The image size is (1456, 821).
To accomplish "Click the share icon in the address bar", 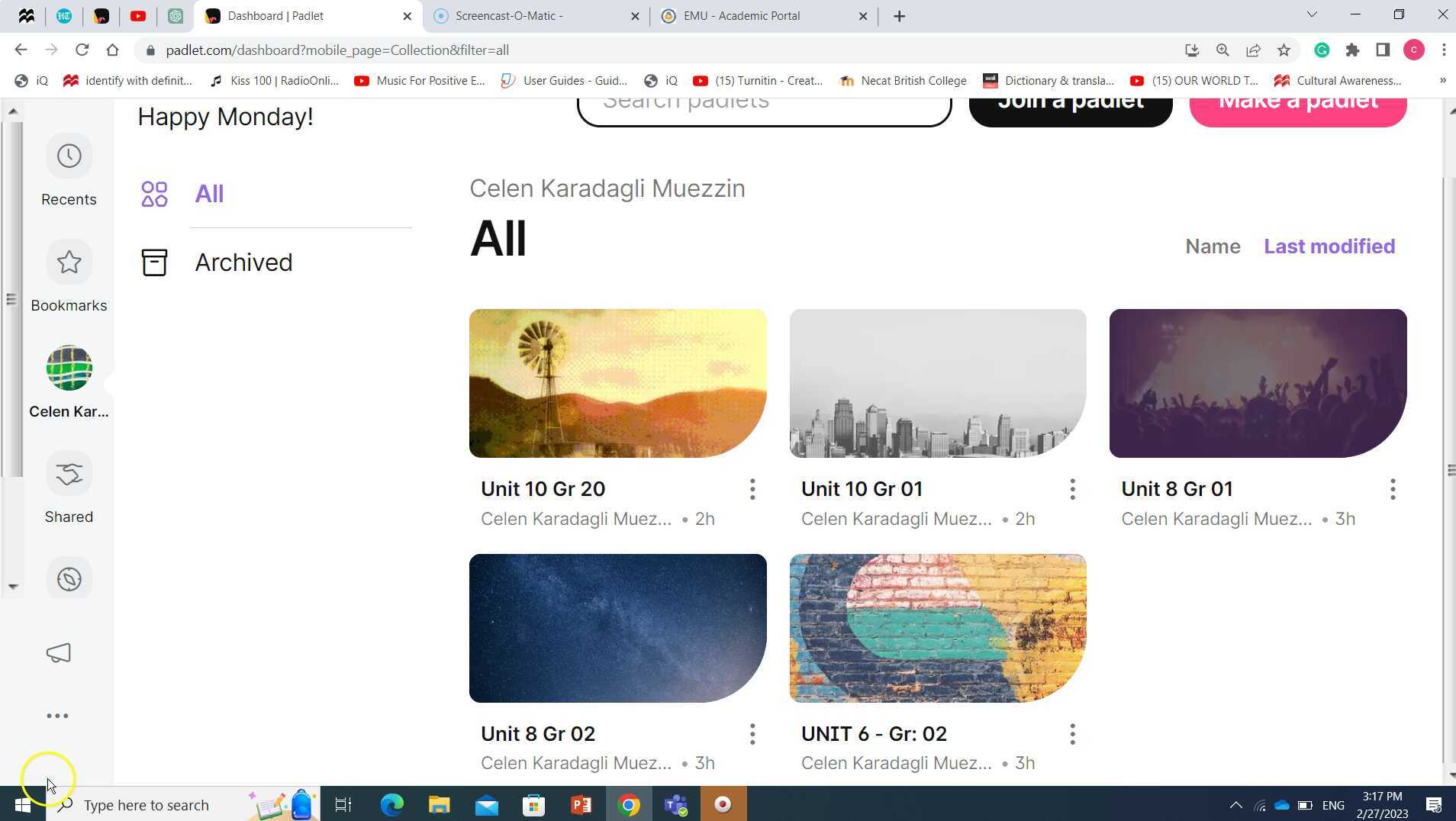I will pos(1252,50).
